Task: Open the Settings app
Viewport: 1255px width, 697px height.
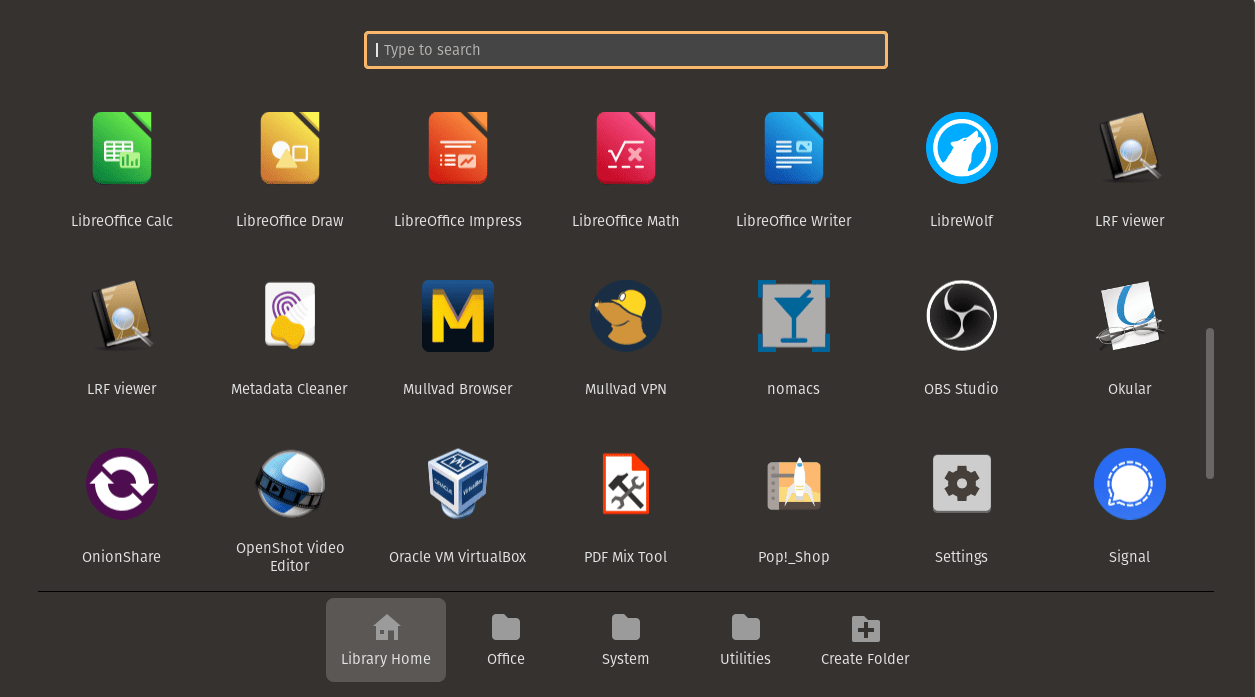Action: [962, 484]
